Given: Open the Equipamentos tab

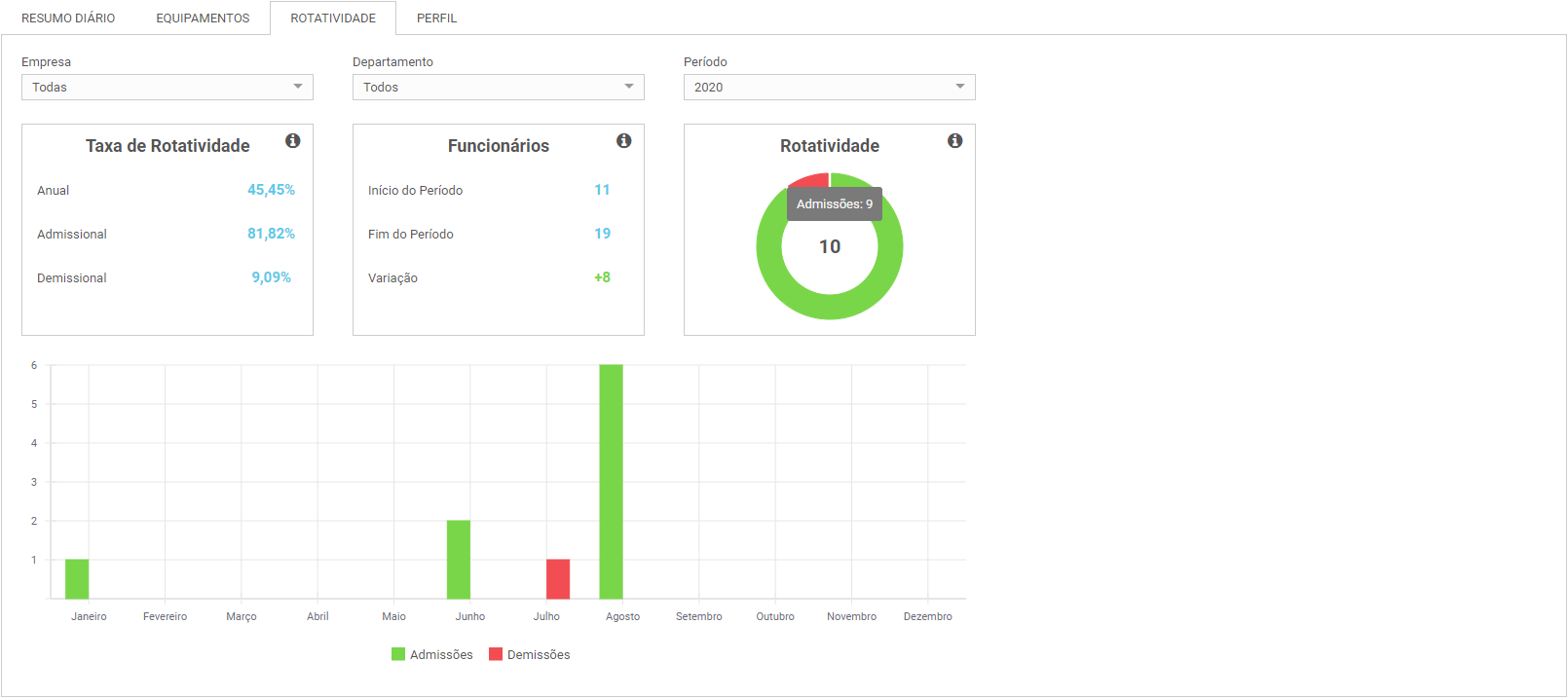Looking at the screenshot, I should click(203, 18).
